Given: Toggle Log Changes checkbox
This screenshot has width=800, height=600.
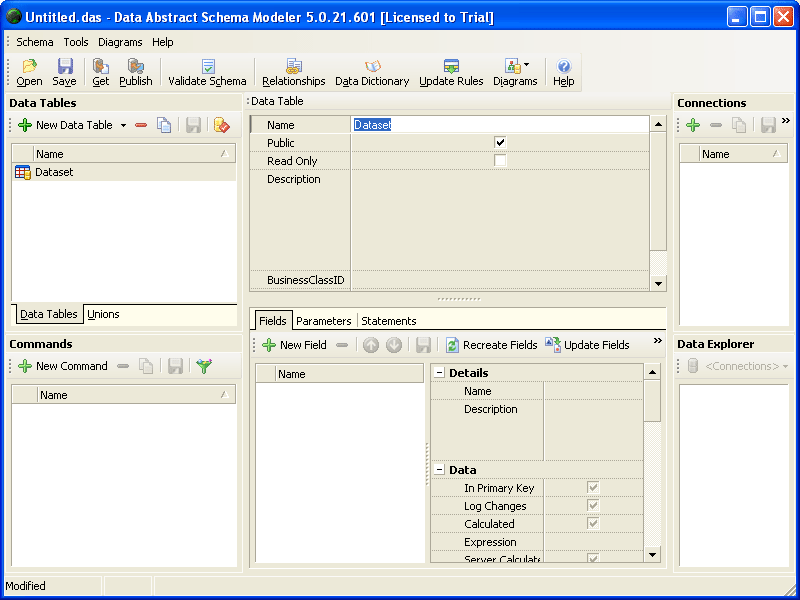Looking at the screenshot, I should (x=593, y=506).
